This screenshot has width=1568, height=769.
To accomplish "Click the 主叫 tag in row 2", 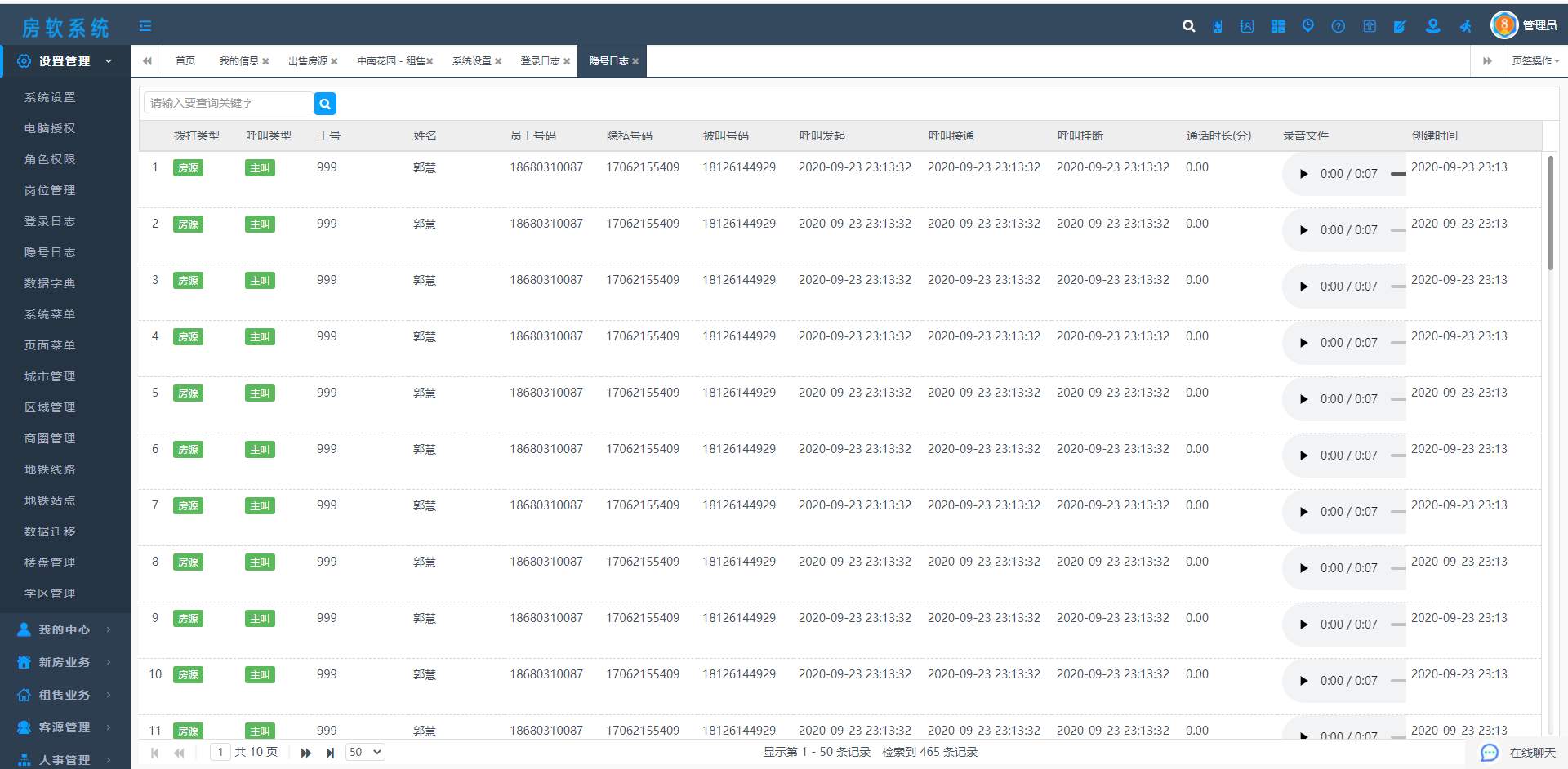I will coord(260,224).
